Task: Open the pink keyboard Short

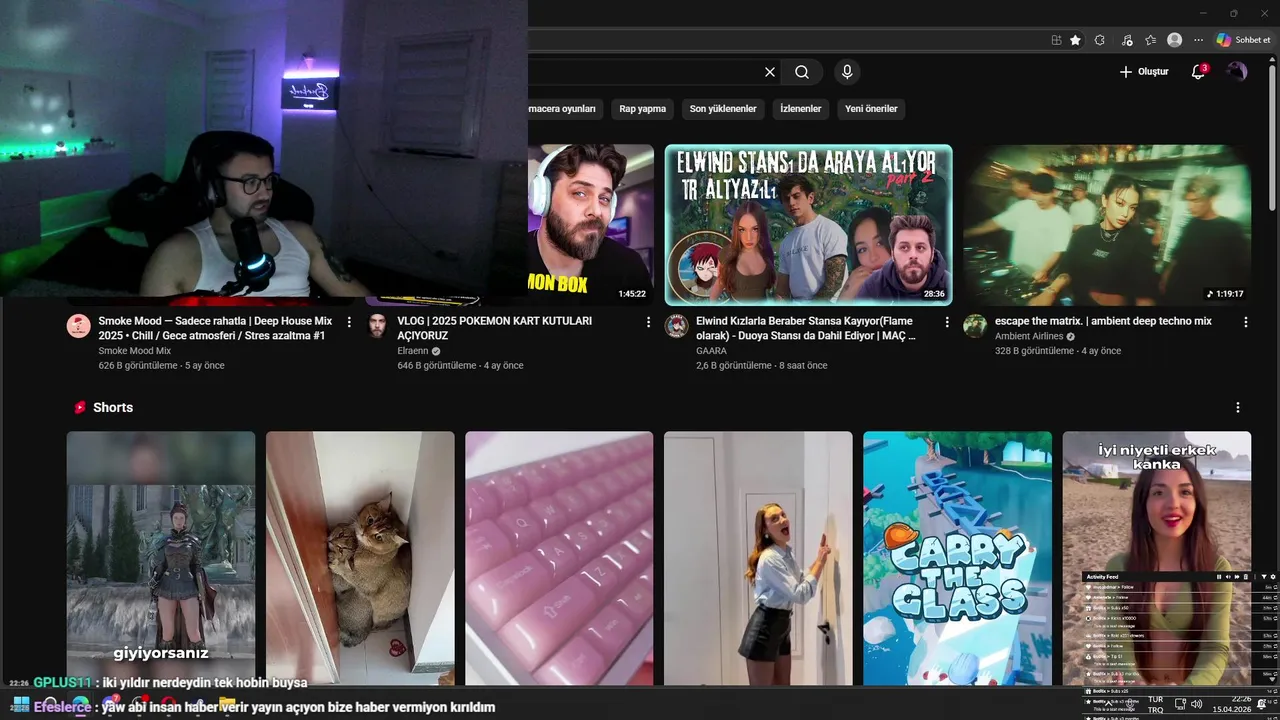Action: coord(559,558)
